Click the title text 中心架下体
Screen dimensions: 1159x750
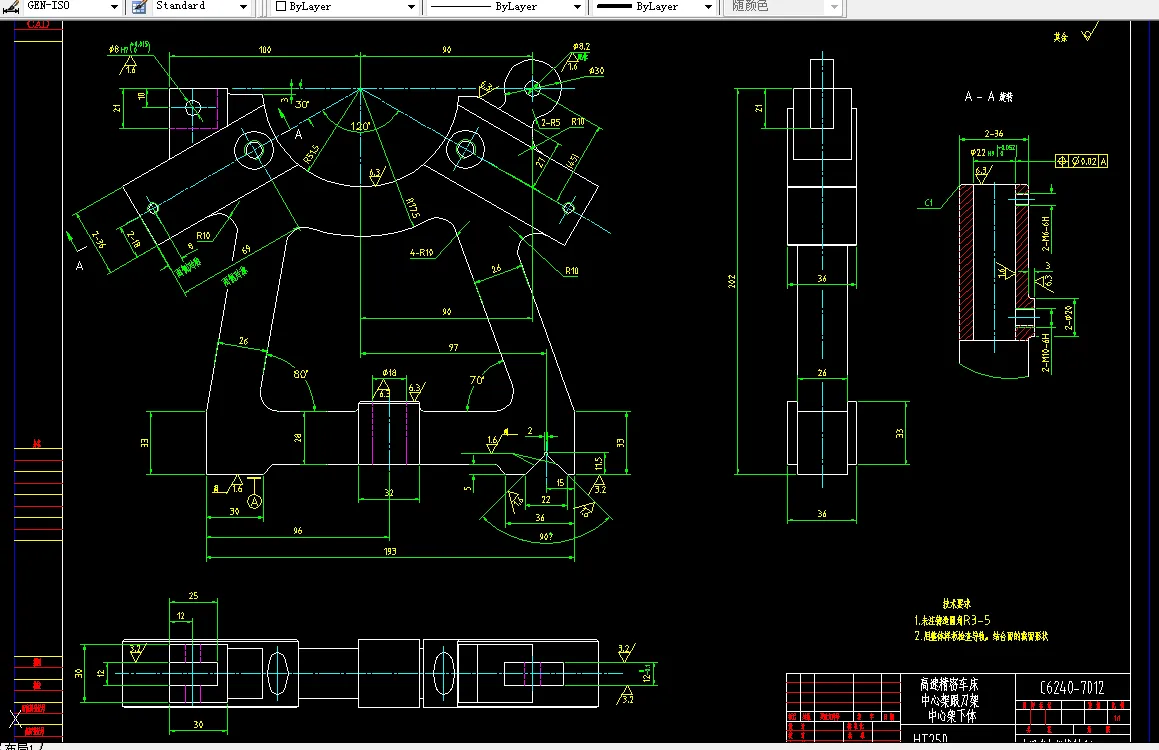[952, 716]
